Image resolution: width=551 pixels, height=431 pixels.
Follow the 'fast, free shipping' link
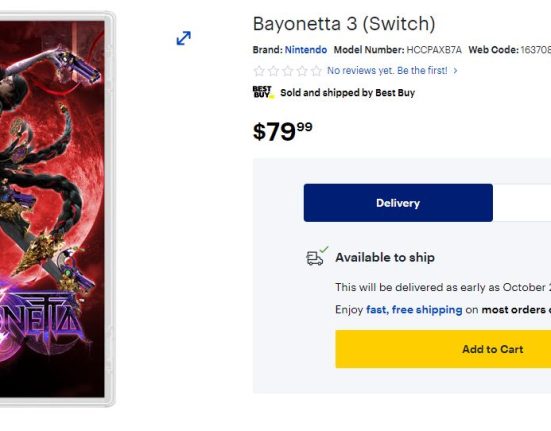click(414, 309)
